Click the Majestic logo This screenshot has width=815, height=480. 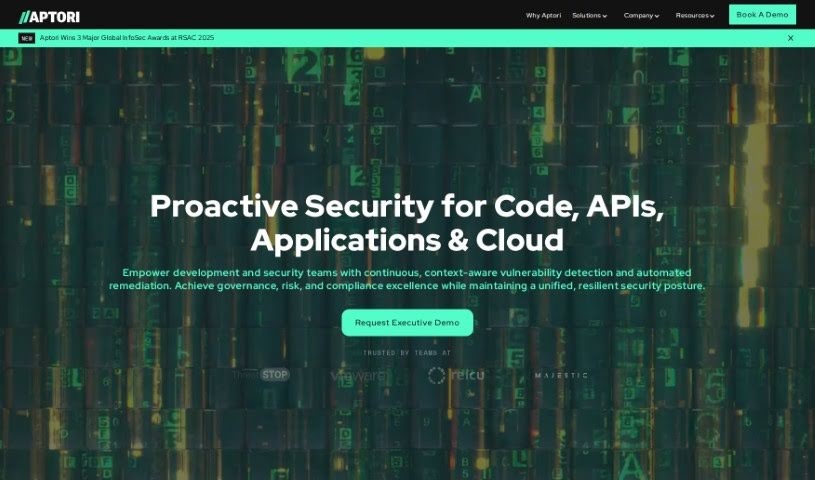(561, 376)
